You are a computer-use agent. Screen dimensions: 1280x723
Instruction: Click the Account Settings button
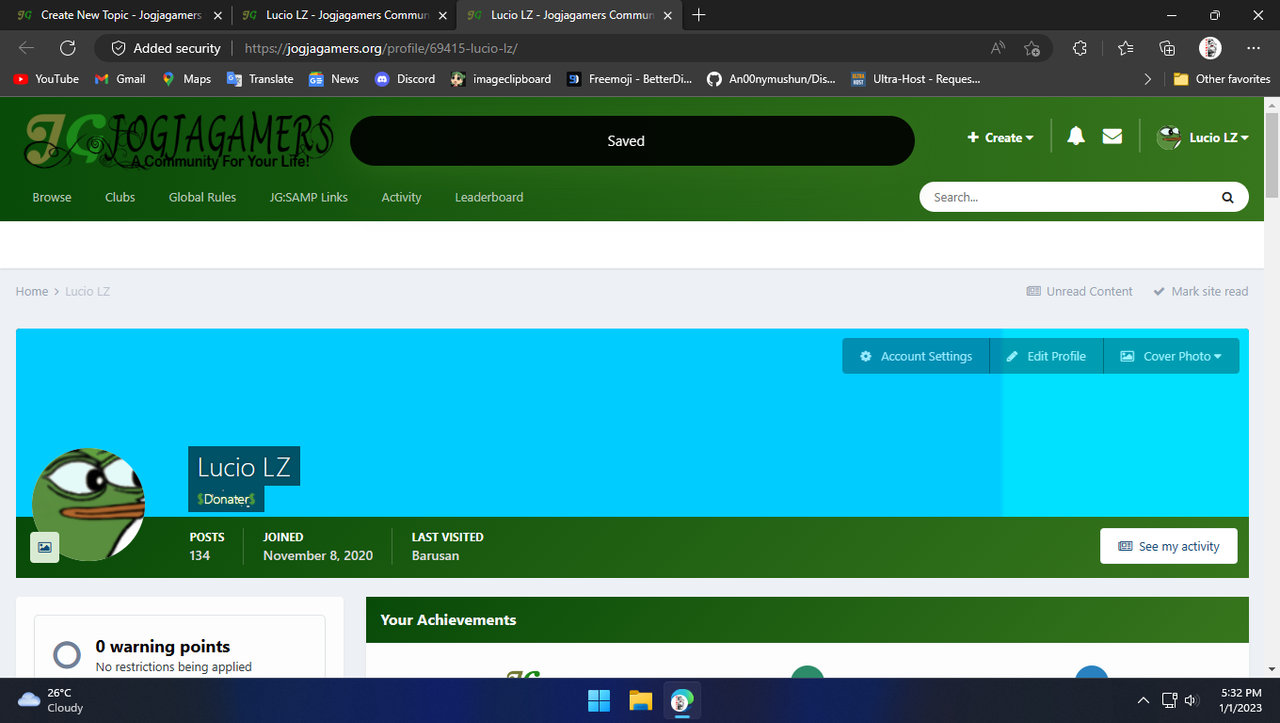[916, 356]
